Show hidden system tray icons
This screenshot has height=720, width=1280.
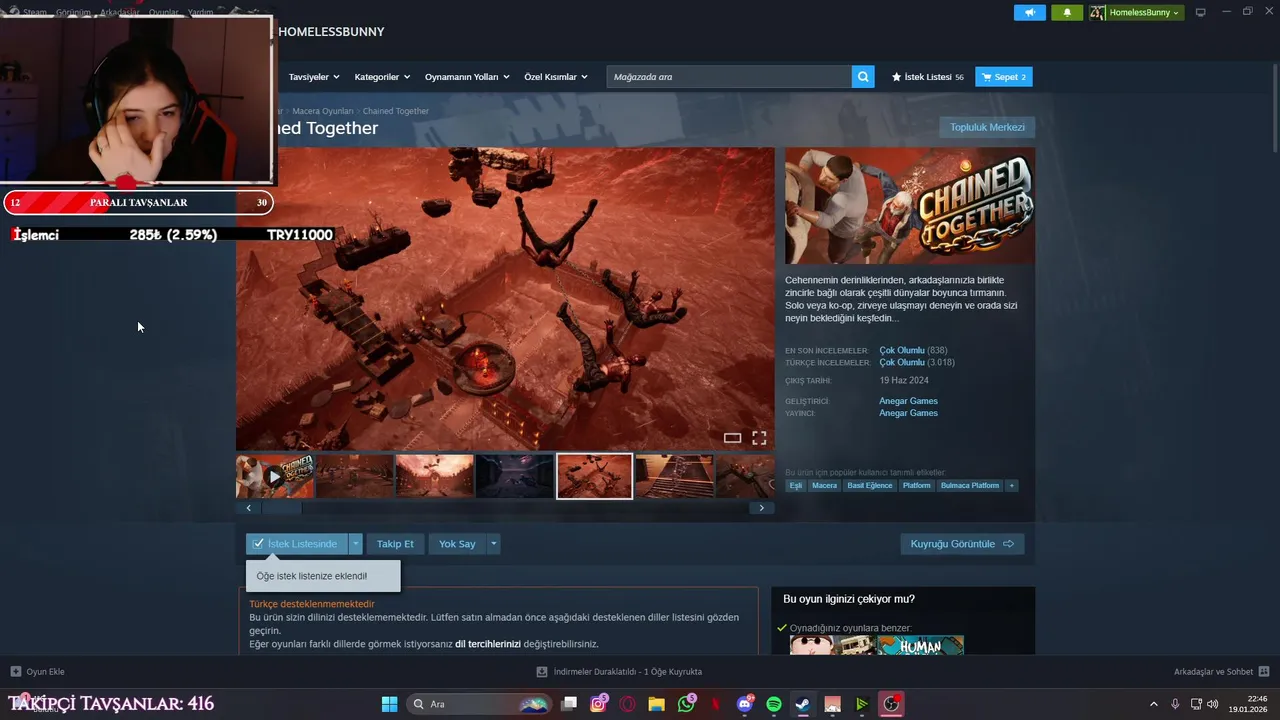point(1153,704)
